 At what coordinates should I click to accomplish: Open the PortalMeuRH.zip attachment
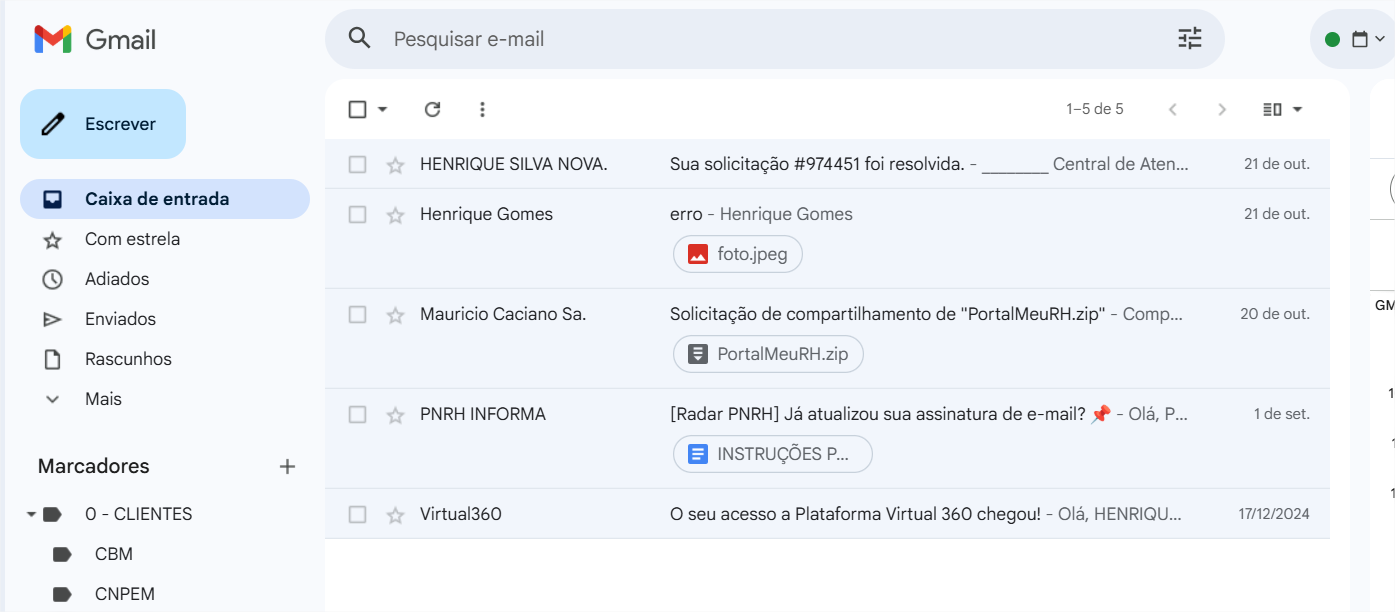click(768, 354)
